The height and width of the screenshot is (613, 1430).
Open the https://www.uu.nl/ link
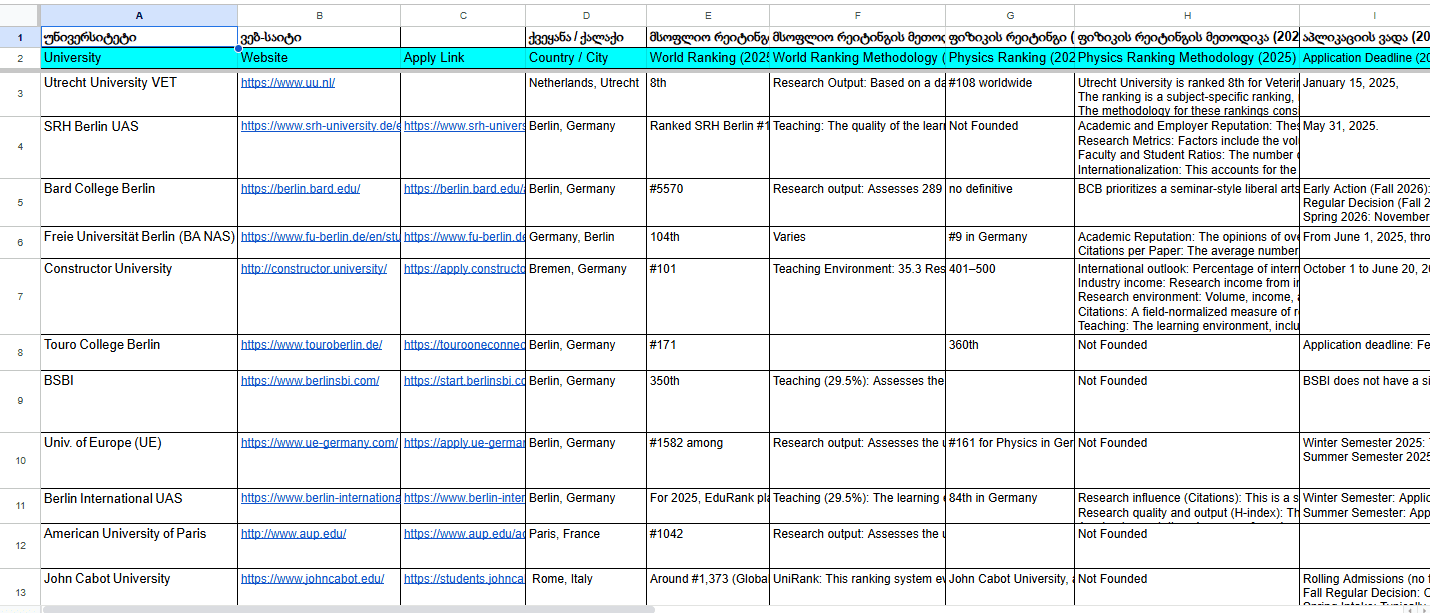(288, 83)
